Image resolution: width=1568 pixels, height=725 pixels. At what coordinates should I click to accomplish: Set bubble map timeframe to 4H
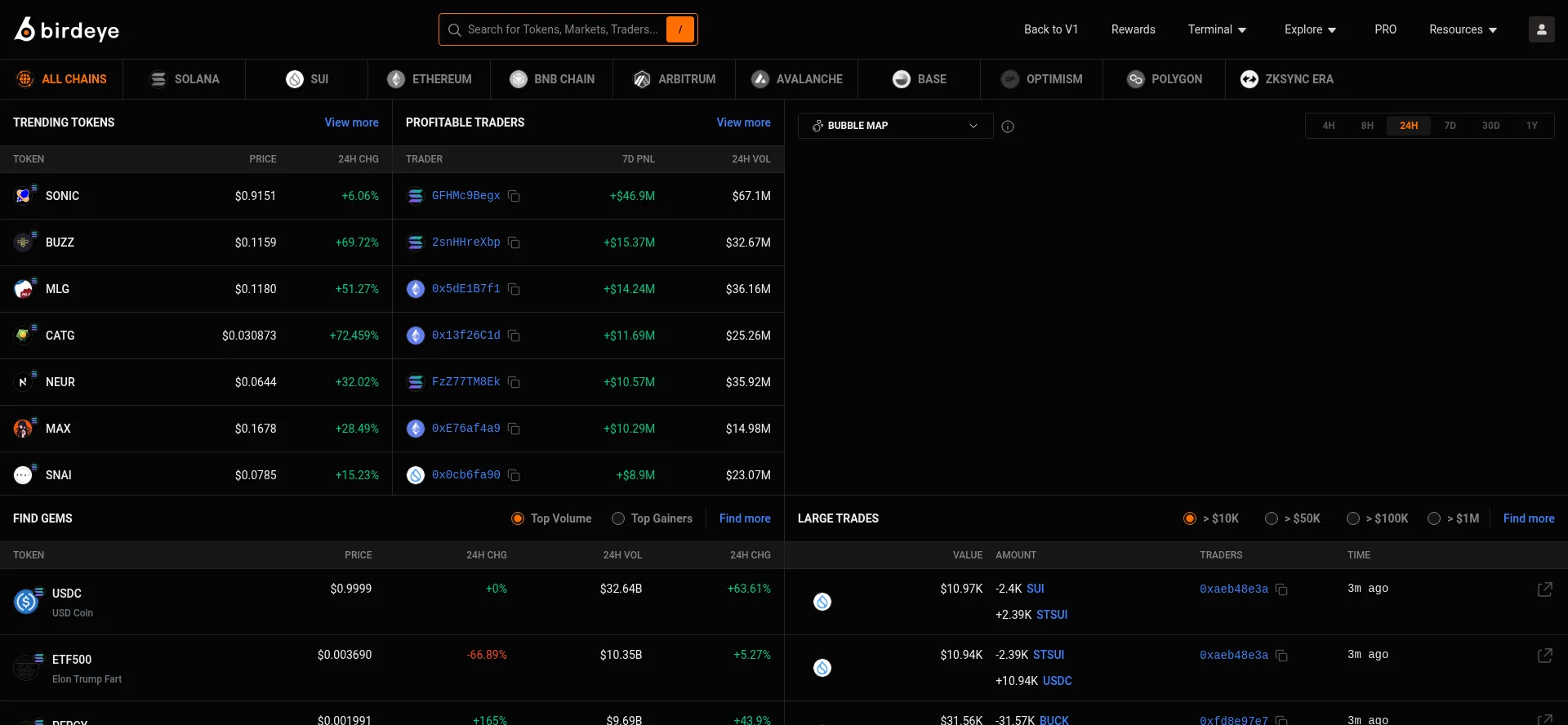tap(1329, 126)
